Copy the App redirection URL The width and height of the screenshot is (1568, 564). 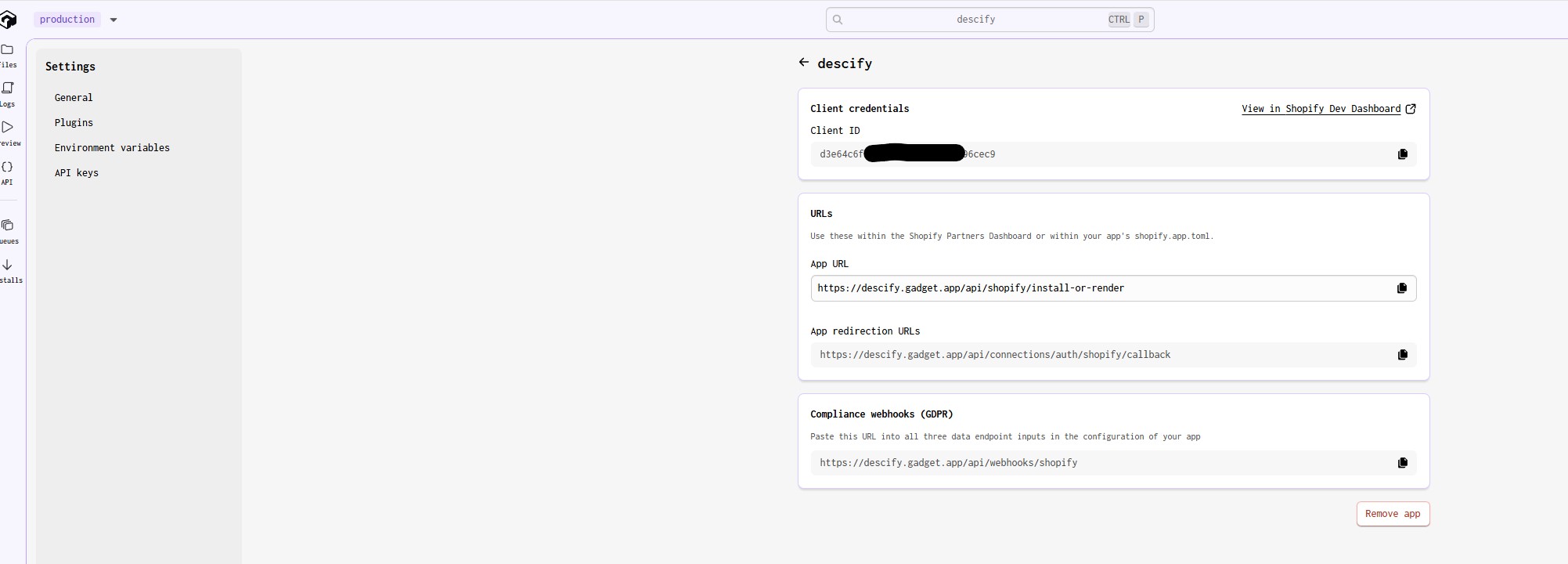pyautogui.click(x=1402, y=355)
